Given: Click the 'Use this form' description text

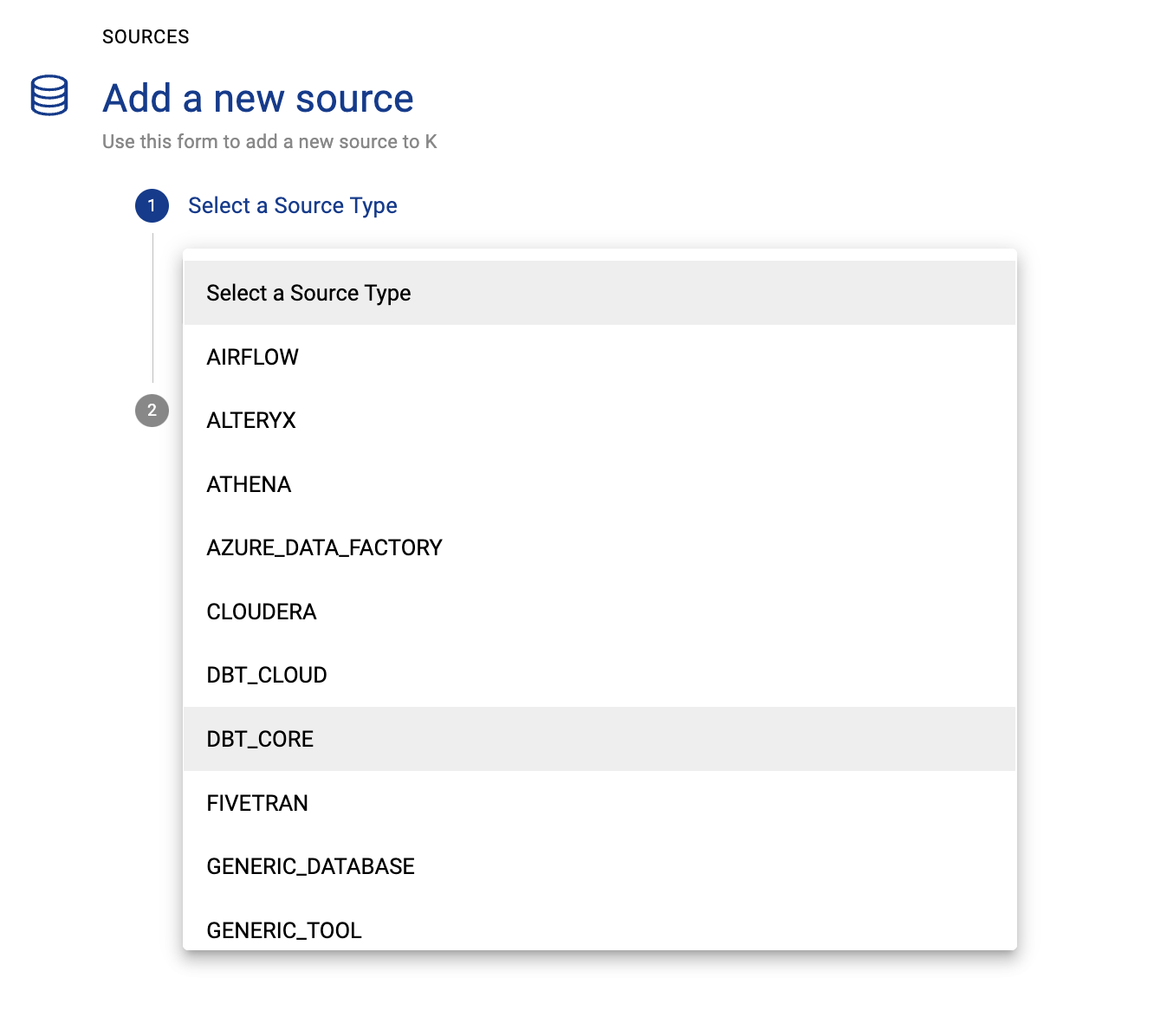Looking at the screenshot, I should click(269, 142).
